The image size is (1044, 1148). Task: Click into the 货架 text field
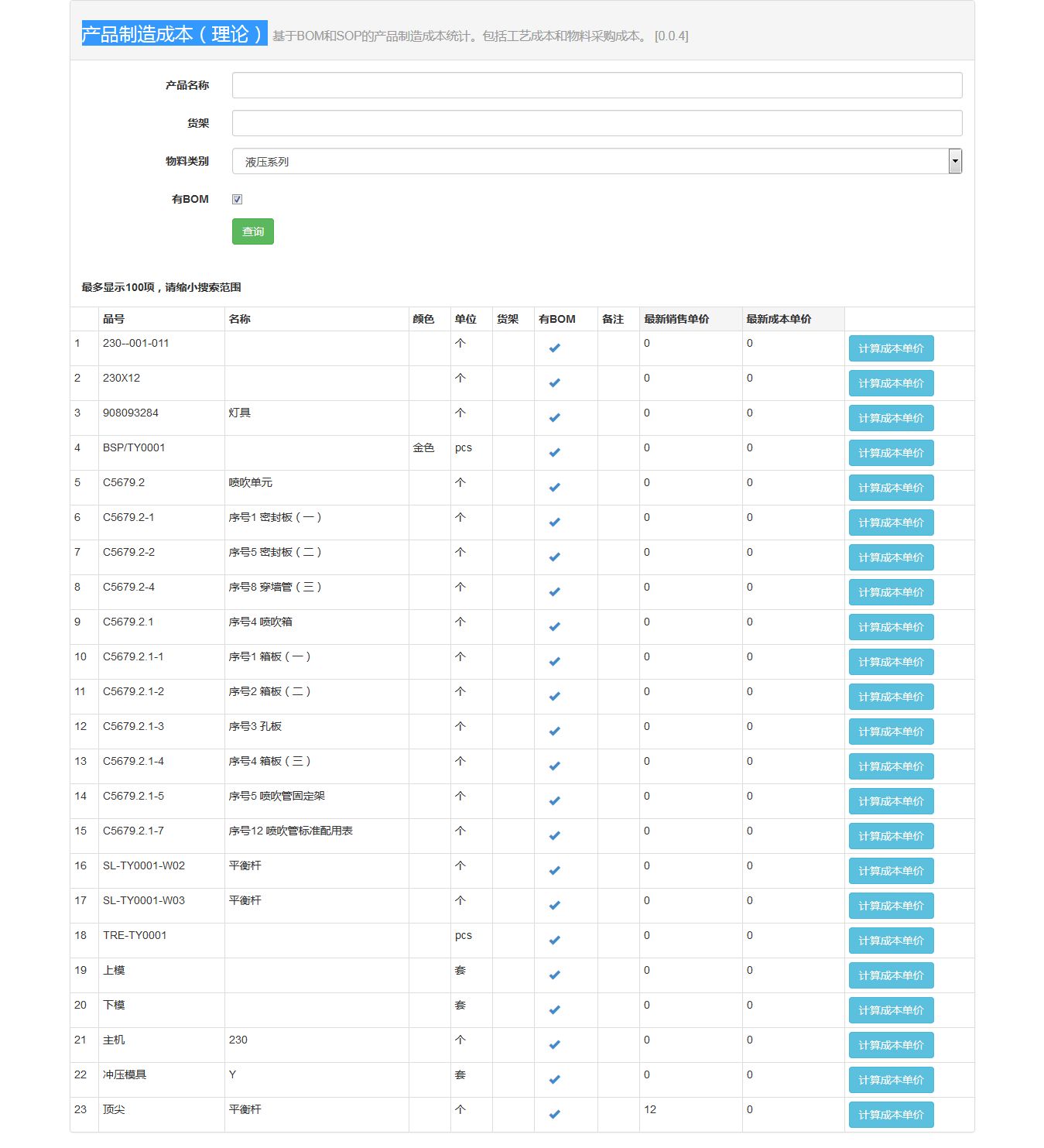click(x=597, y=123)
